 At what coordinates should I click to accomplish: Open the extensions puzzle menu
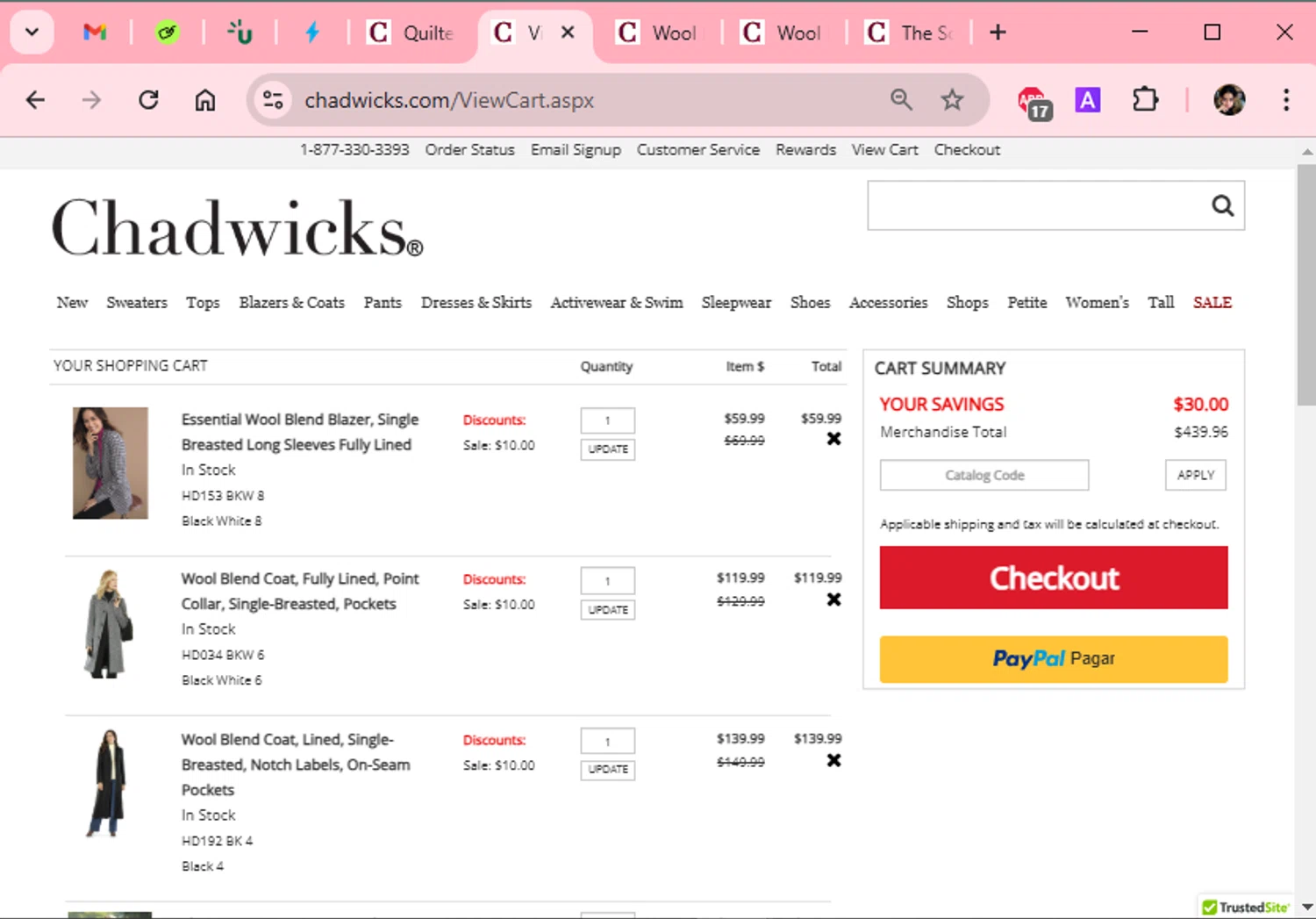coord(1145,100)
